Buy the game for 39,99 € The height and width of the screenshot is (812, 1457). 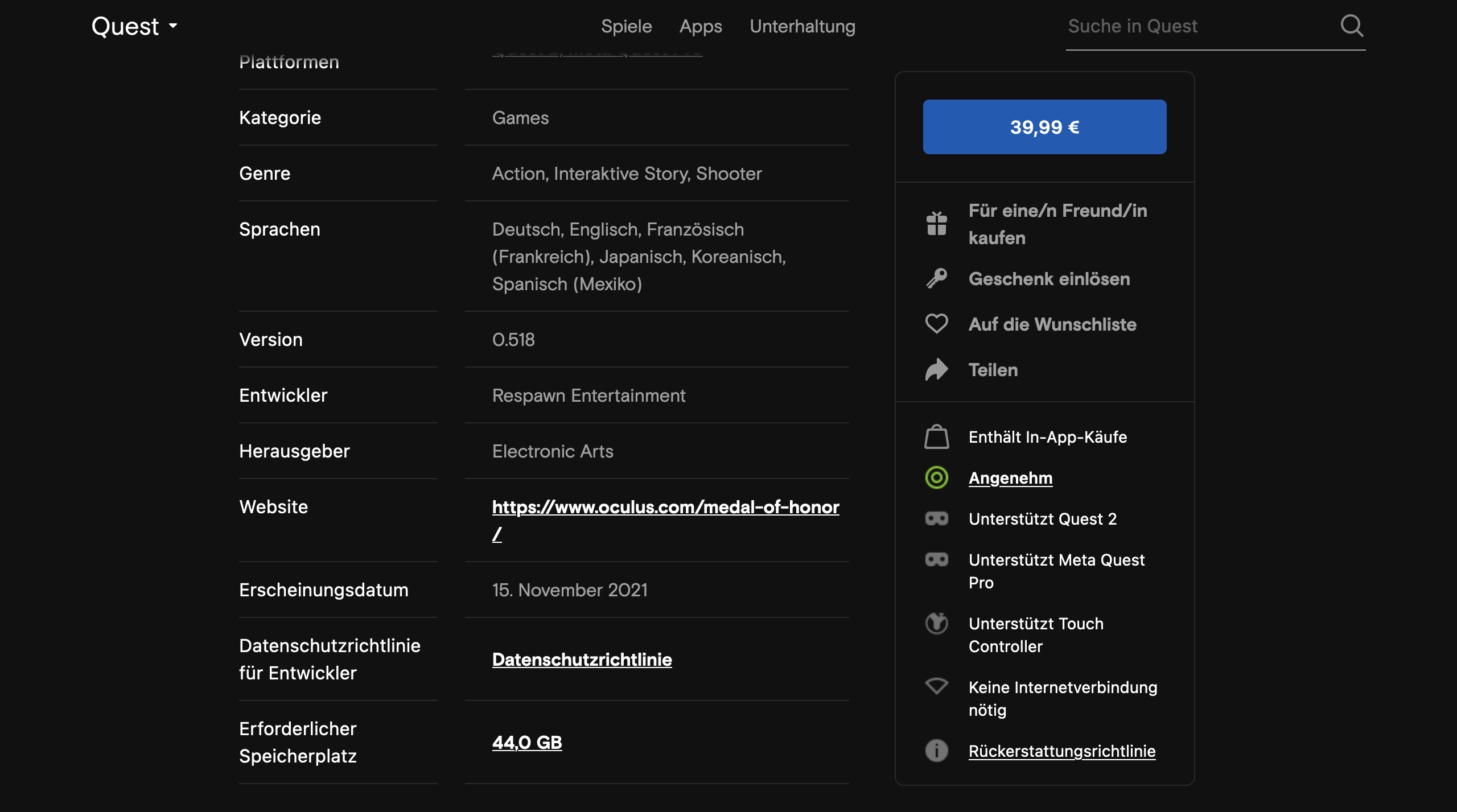pos(1044,127)
